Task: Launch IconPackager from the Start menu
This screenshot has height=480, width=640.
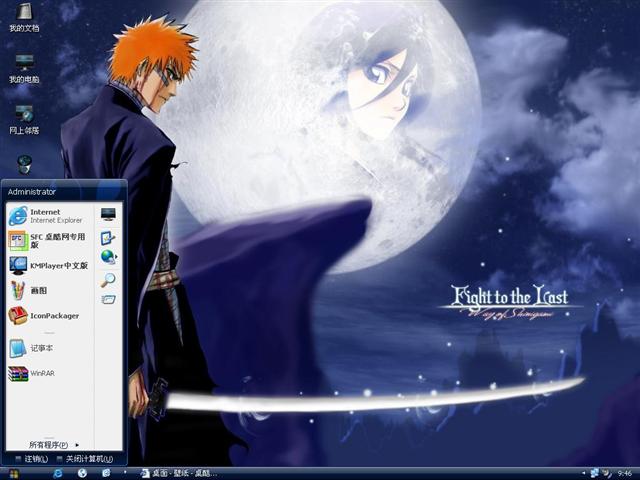Action: pyautogui.click(x=50, y=316)
